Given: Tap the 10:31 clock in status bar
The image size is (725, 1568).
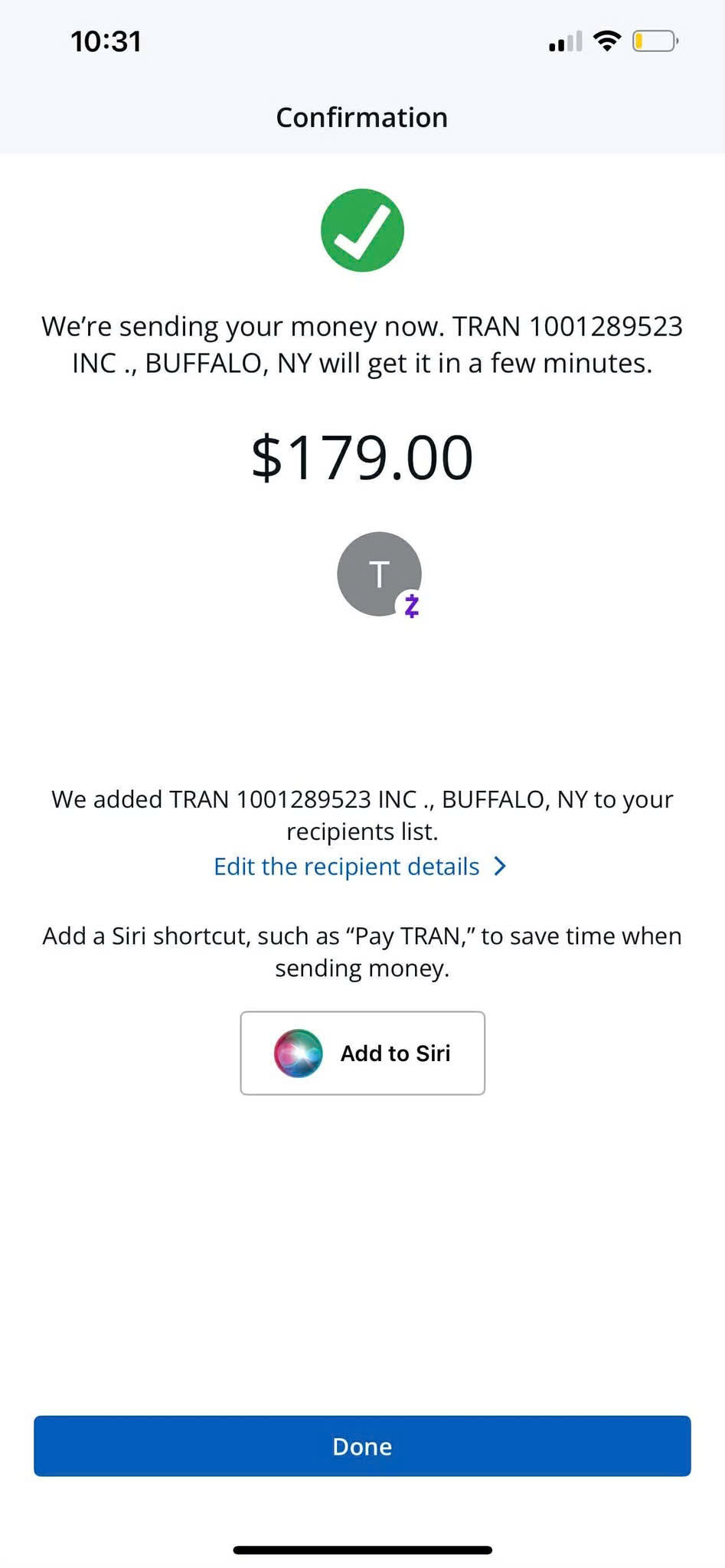Looking at the screenshot, I should tap(106, 41).
